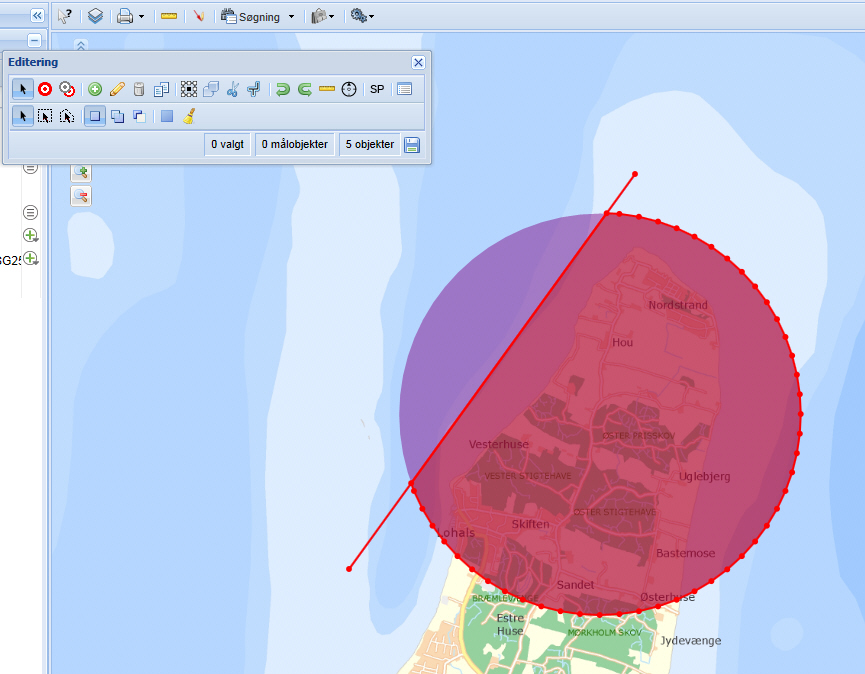Expand the Søgning dropdown arrow
This screenshot has width=865, height=674.
[291, 17]
